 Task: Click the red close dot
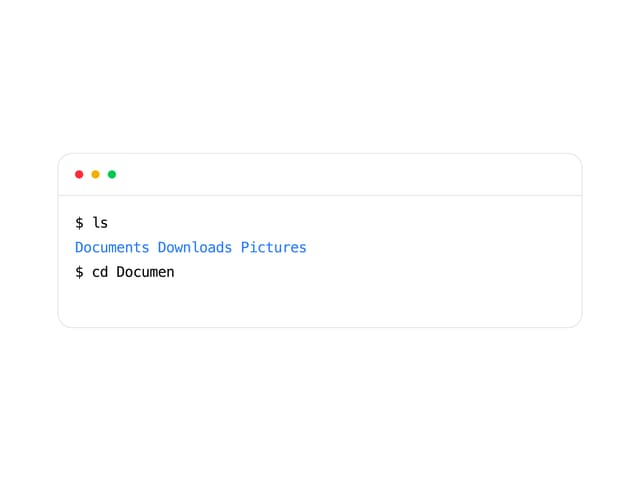pyautogui.click(x=79, y=175)
